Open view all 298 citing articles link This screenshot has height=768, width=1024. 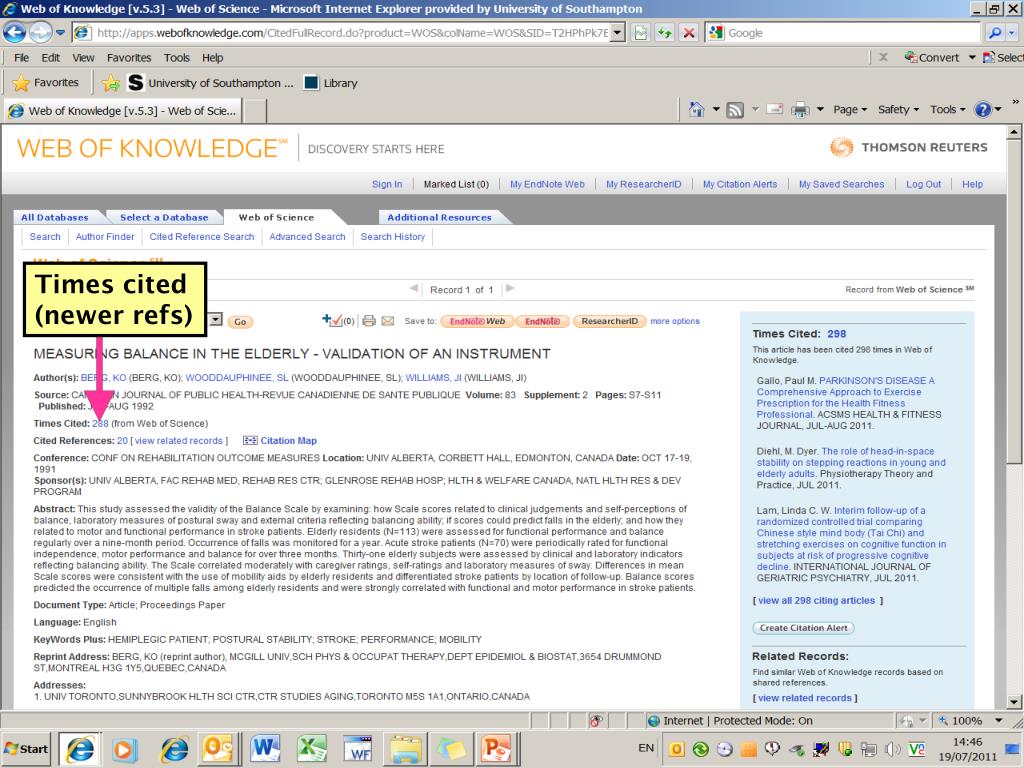pyautogui.click(x=816, y=600)
